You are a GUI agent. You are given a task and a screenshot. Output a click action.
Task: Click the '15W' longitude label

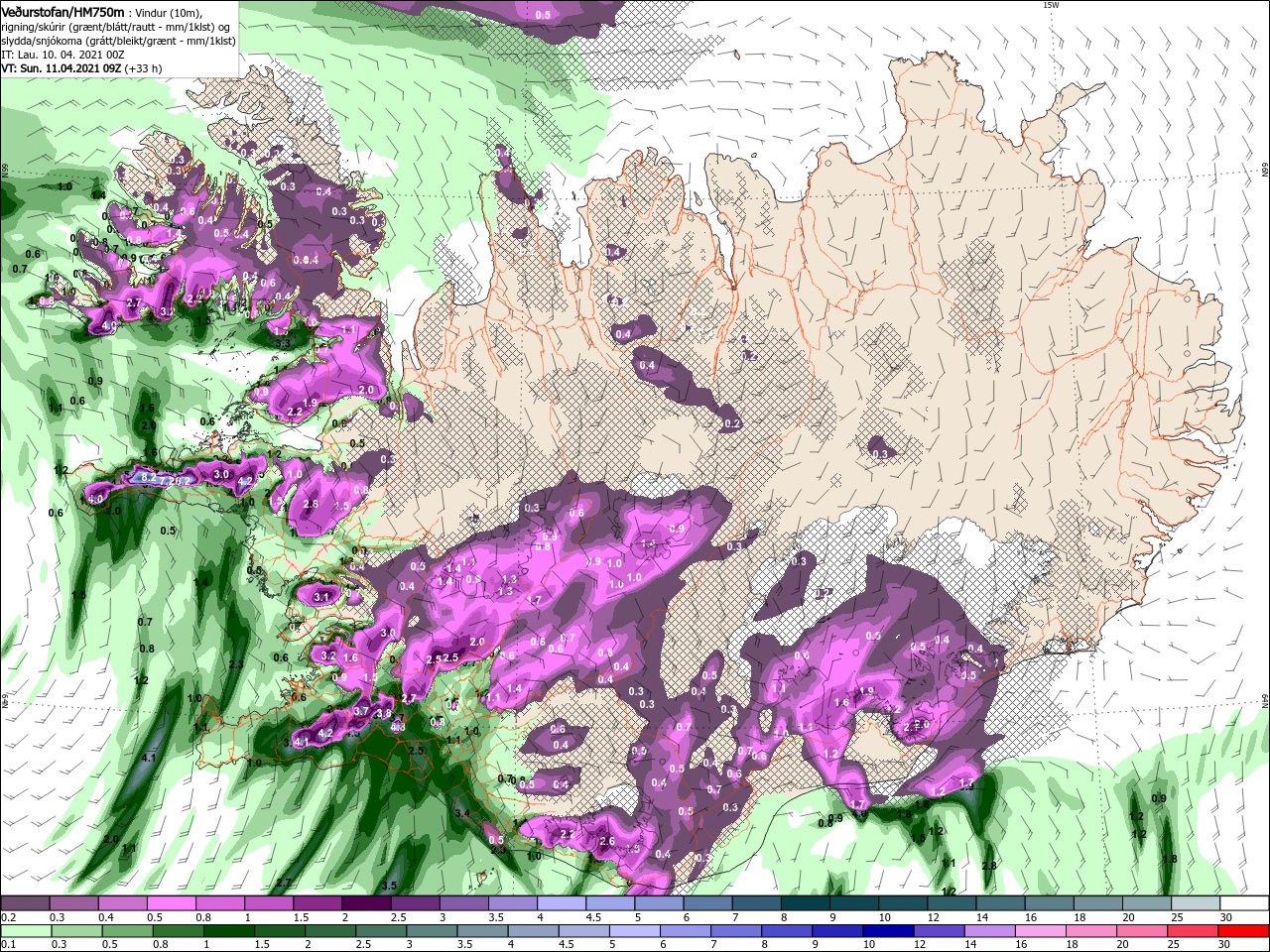(x=1051, y=5)
